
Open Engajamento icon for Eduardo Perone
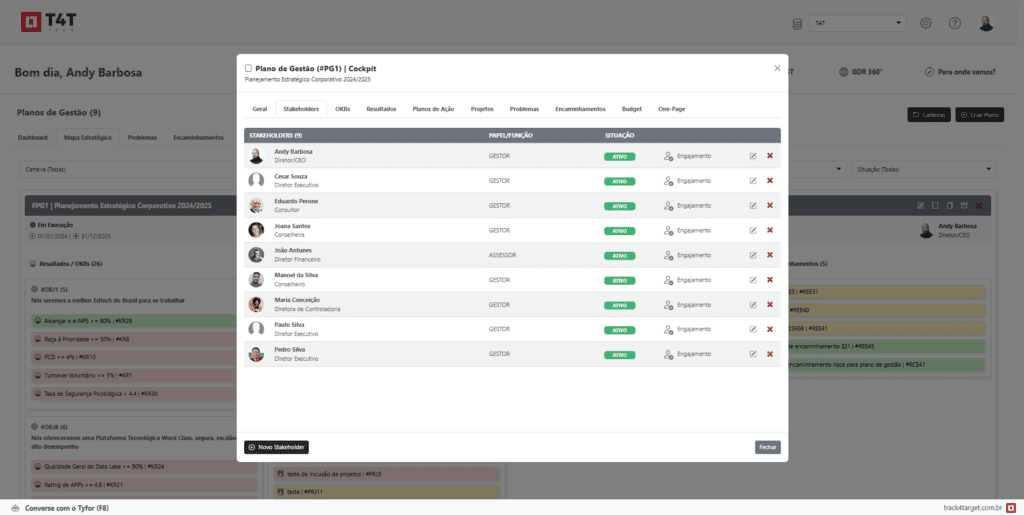tap(669, 205)
